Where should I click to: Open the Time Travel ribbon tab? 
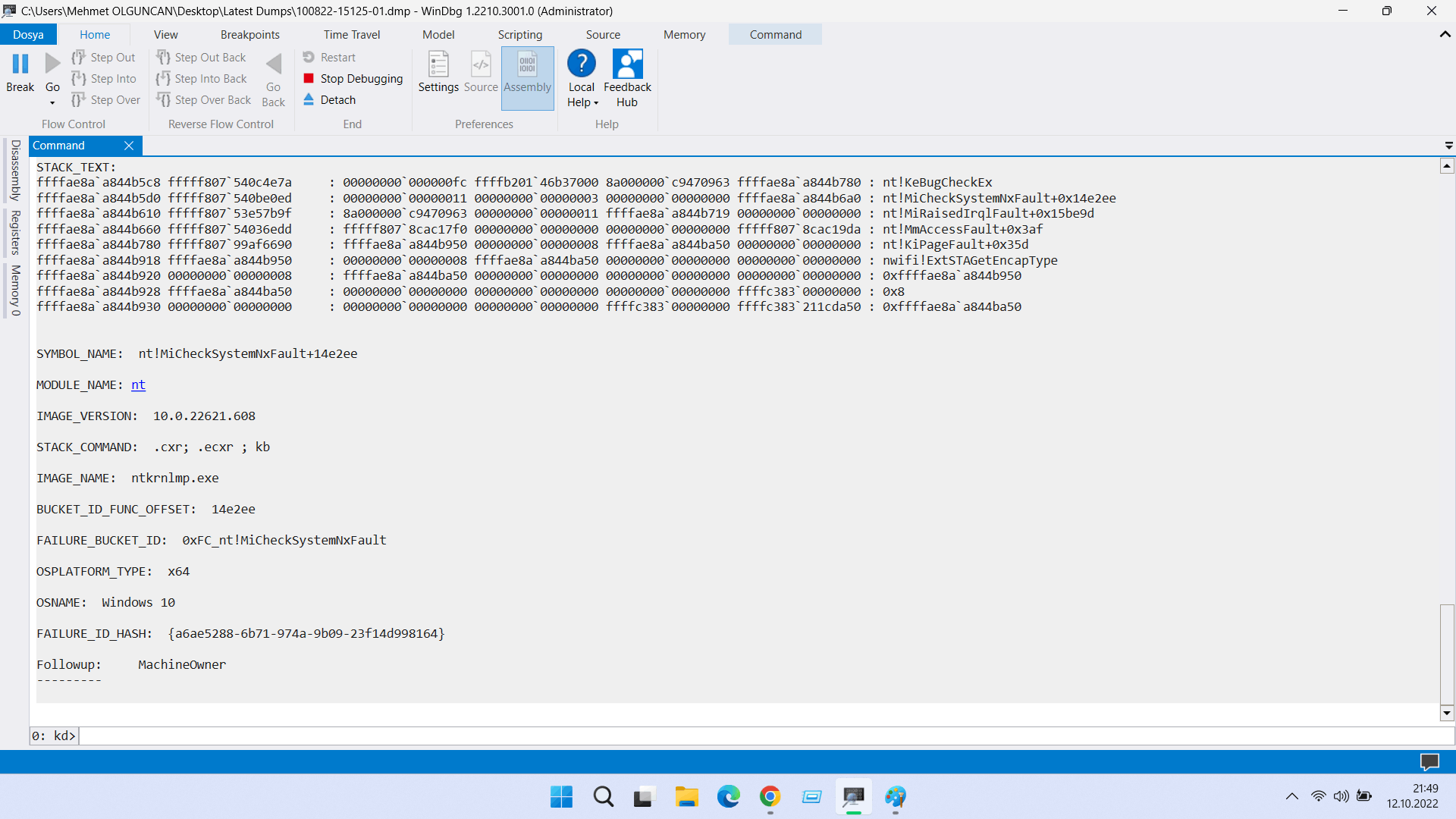click(x=352, y=35)
